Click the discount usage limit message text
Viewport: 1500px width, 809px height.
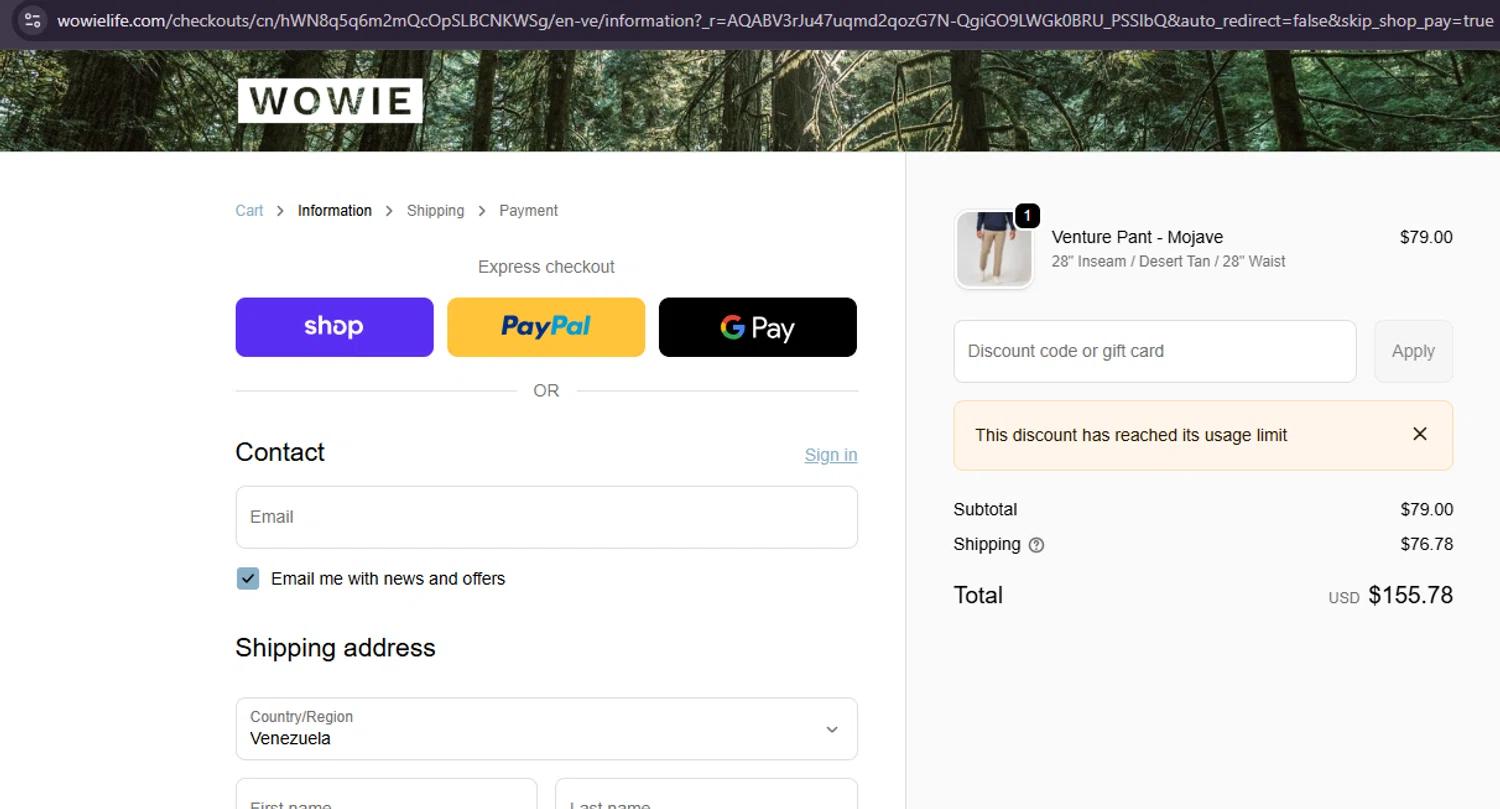click(1131, 435)
